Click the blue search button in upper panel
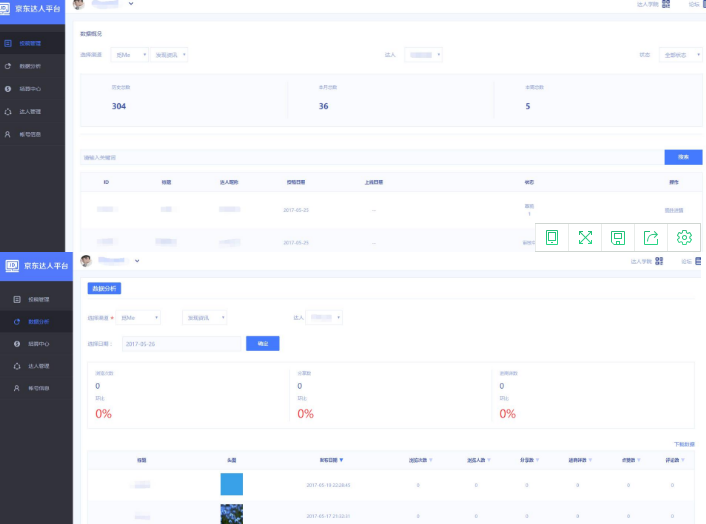 pos(683,157)
